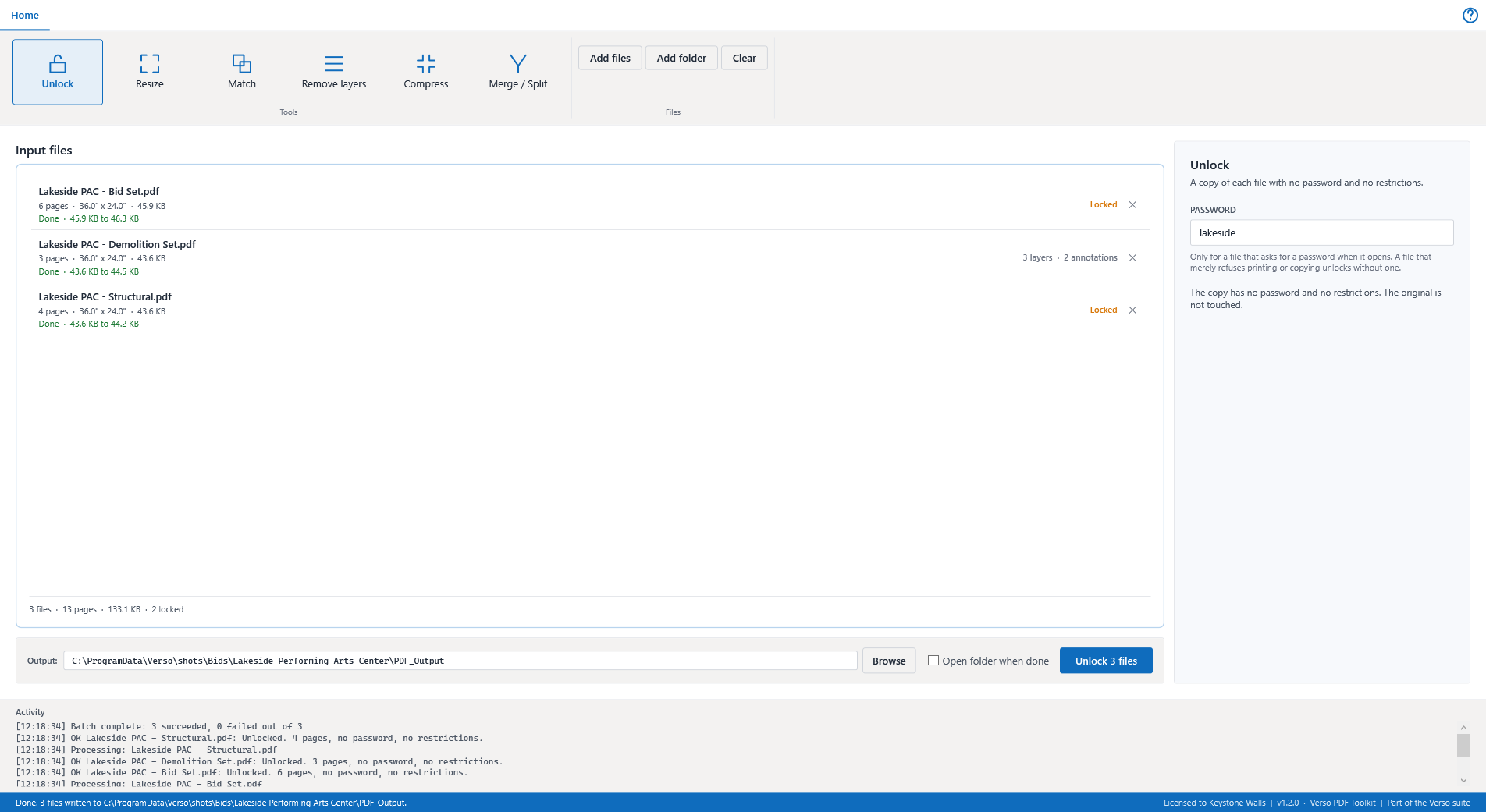Click Locked status on Structural row
1486x812 pixels.
[1104, 310]
